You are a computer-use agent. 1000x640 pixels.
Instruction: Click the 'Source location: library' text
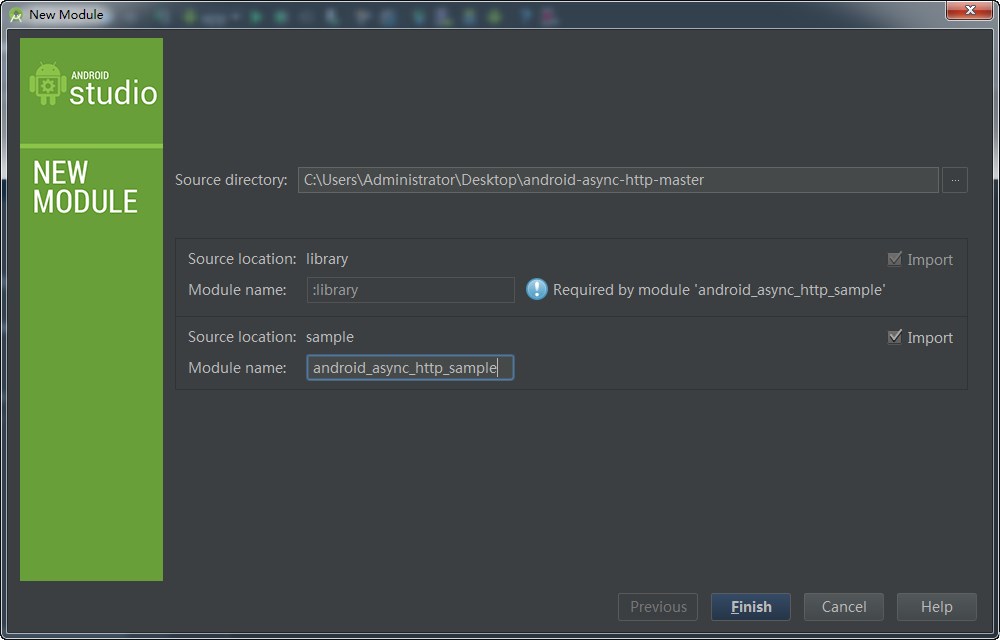268,259
